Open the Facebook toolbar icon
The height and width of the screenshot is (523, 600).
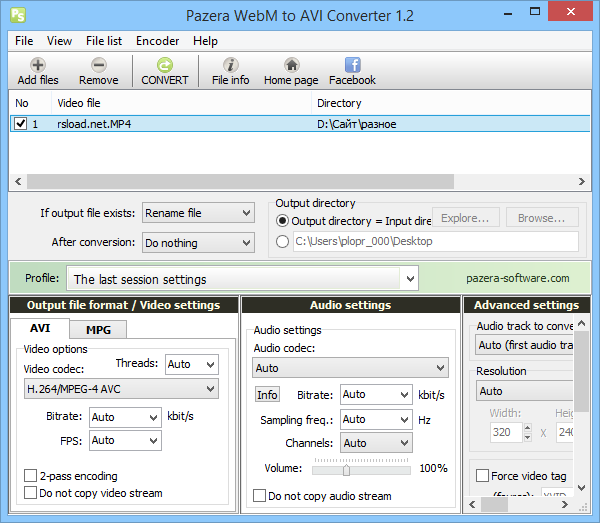[352, 65]
